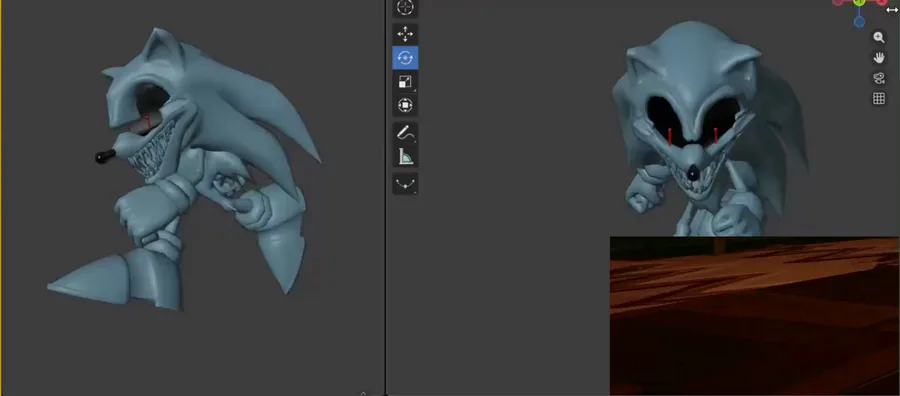Toggle the camera view button
The image size is (900, 396).
[879, 78]
